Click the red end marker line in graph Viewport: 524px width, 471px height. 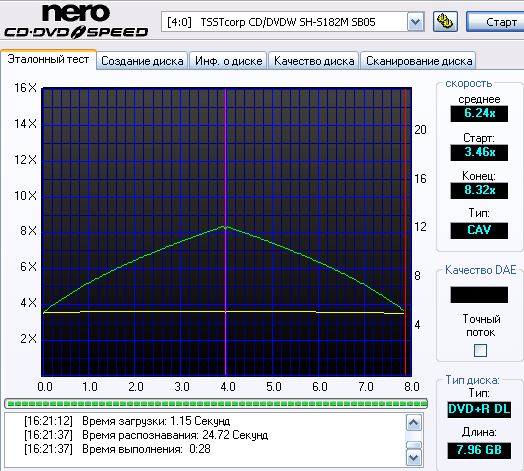pyautogui.click(x=405, y=232)
